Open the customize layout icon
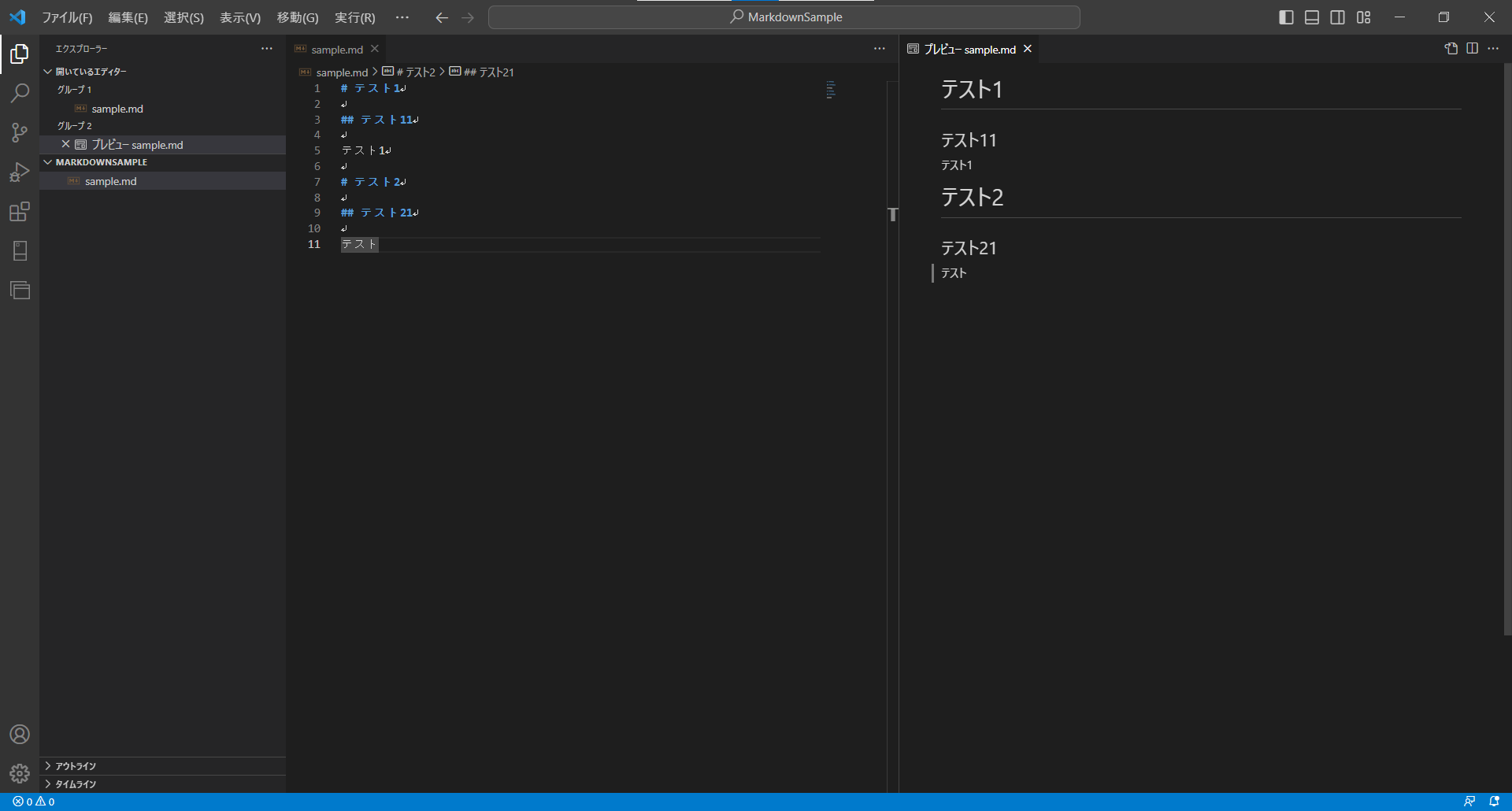 [1364, 17]
